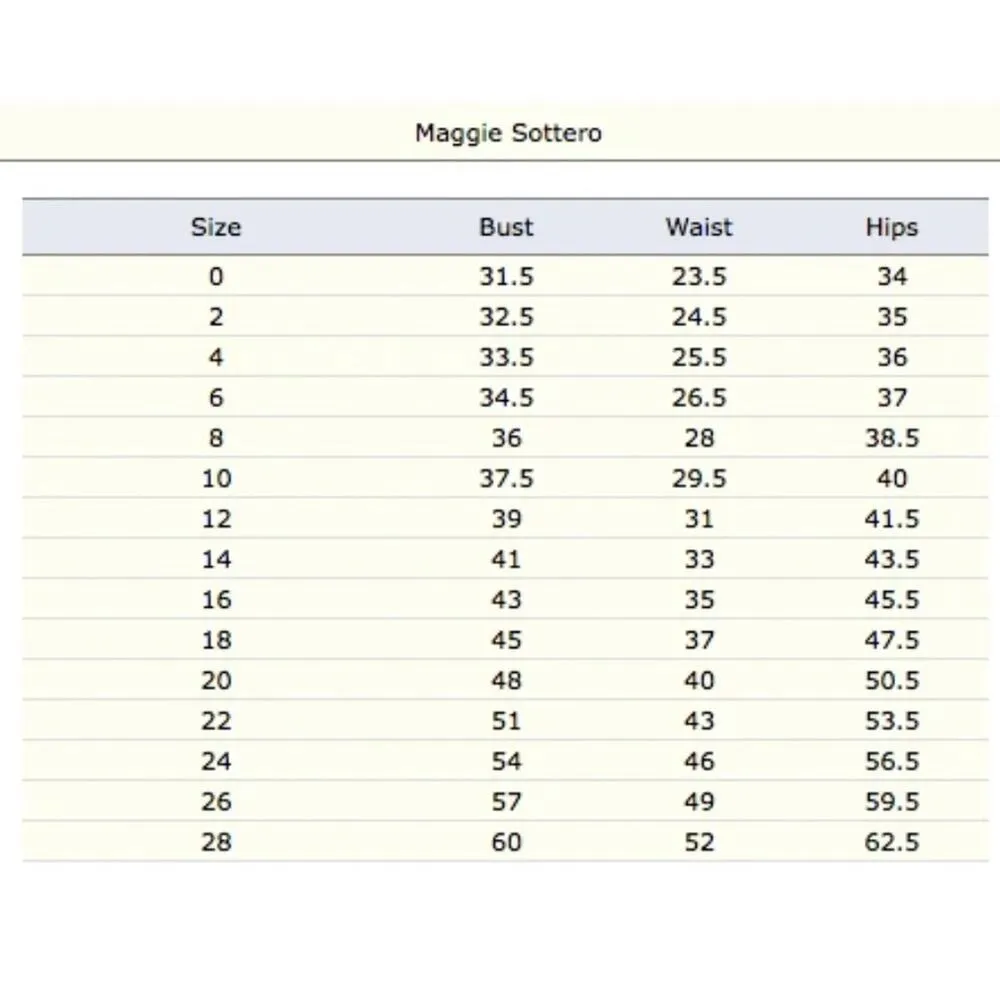Select size 6 in the Size column
This screenshot has width=1000, height=1000.
coord(216,398)
